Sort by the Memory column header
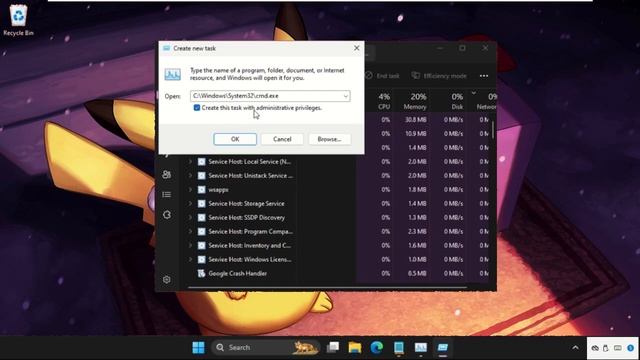640x360 pixels. [415, 101]
